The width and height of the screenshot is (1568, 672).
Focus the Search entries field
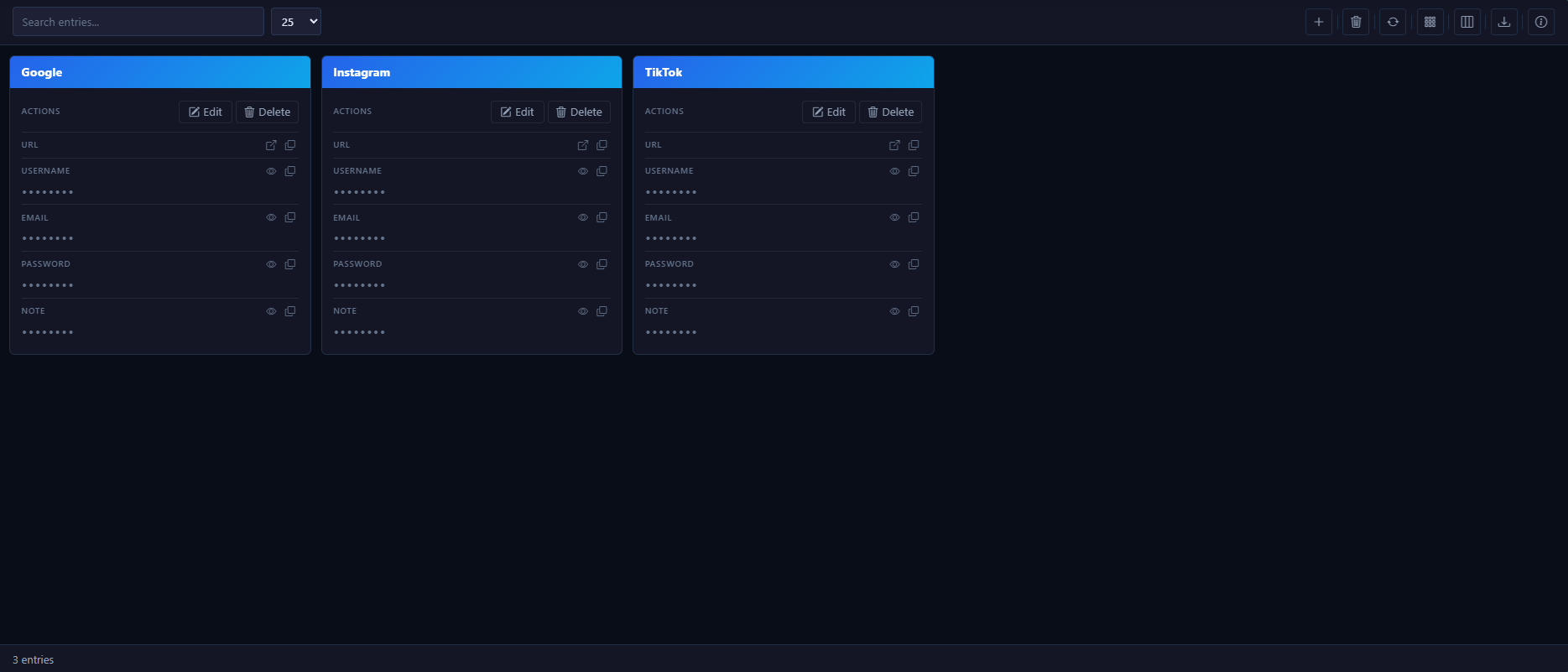[x=138, y=22]
